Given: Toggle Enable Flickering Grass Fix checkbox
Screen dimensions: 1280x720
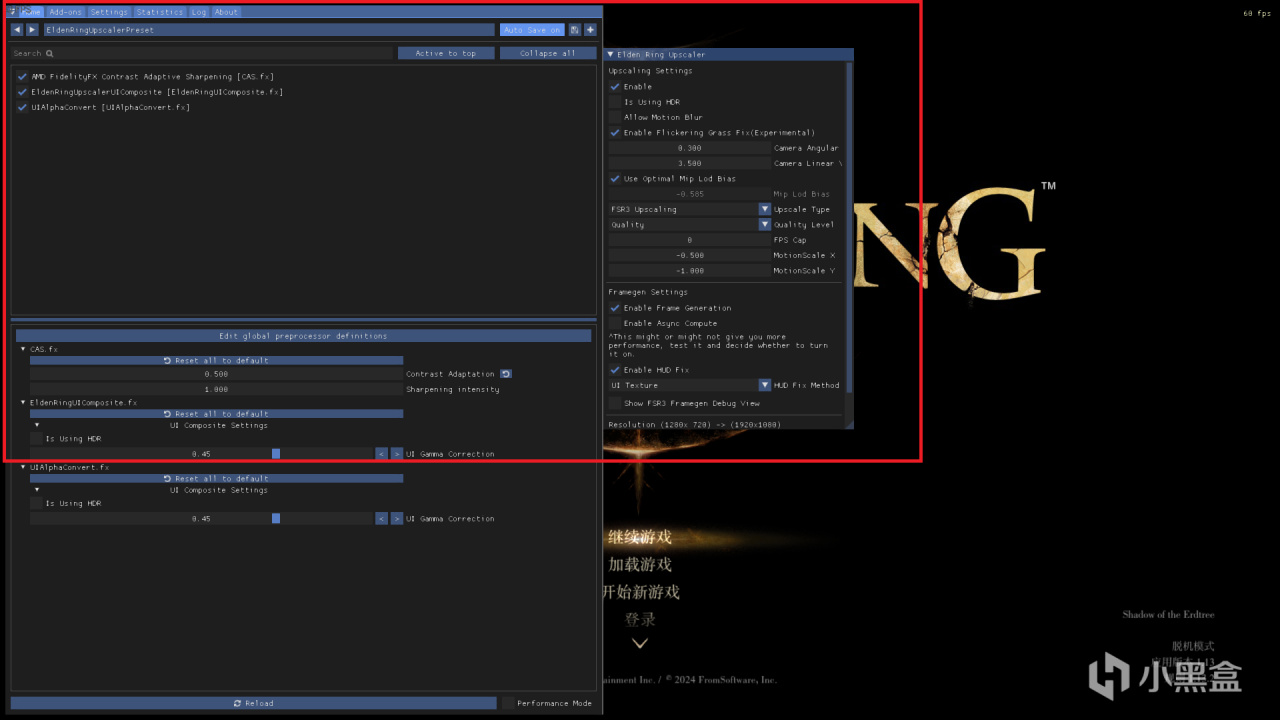Looking at the screenshot, I should point(615,132).
